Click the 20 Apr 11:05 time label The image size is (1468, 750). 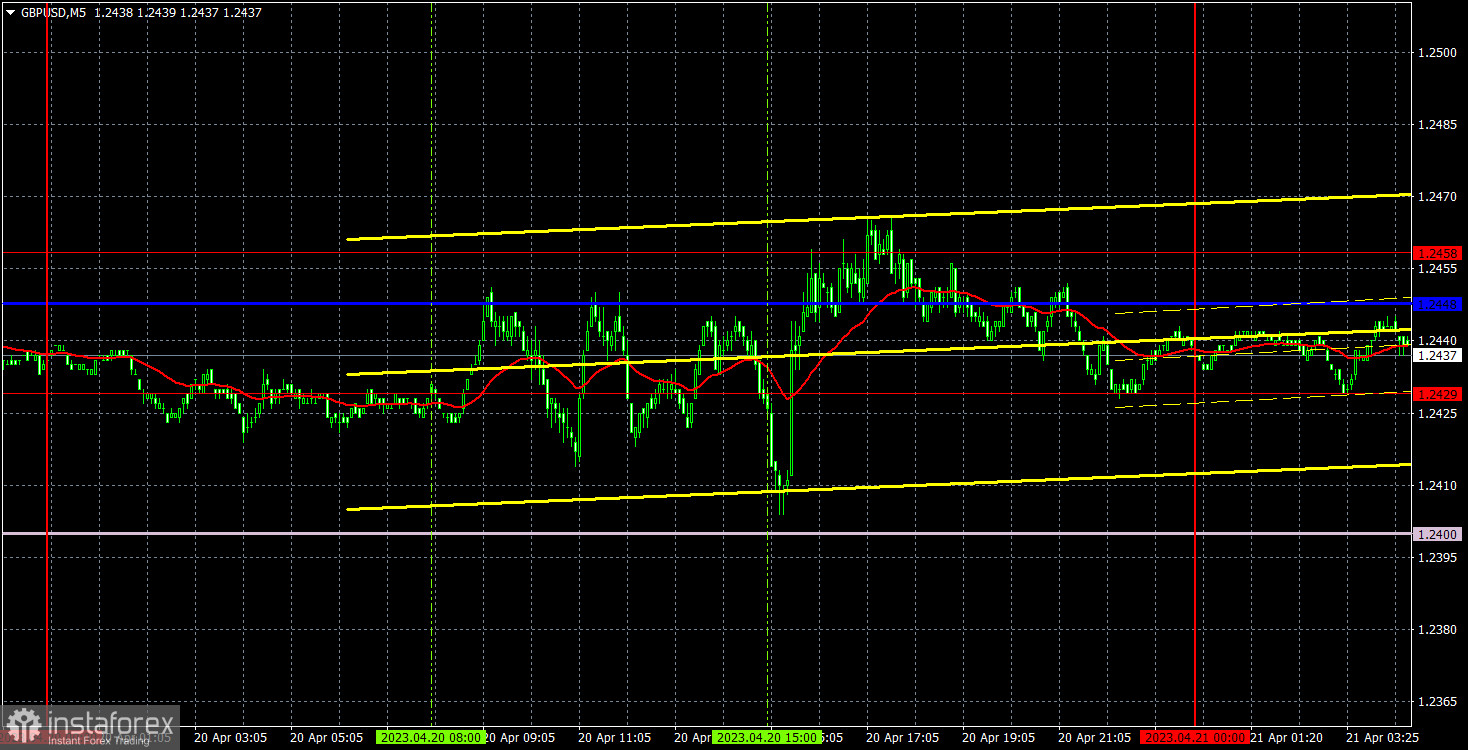[614, 737]
